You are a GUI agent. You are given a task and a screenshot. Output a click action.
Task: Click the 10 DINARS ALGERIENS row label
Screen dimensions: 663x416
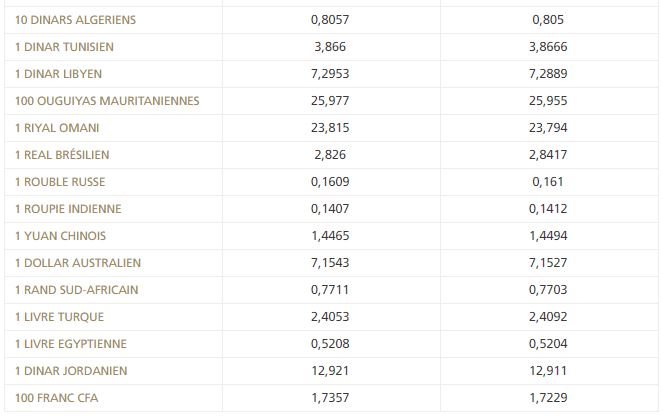[x=76, y=20]
